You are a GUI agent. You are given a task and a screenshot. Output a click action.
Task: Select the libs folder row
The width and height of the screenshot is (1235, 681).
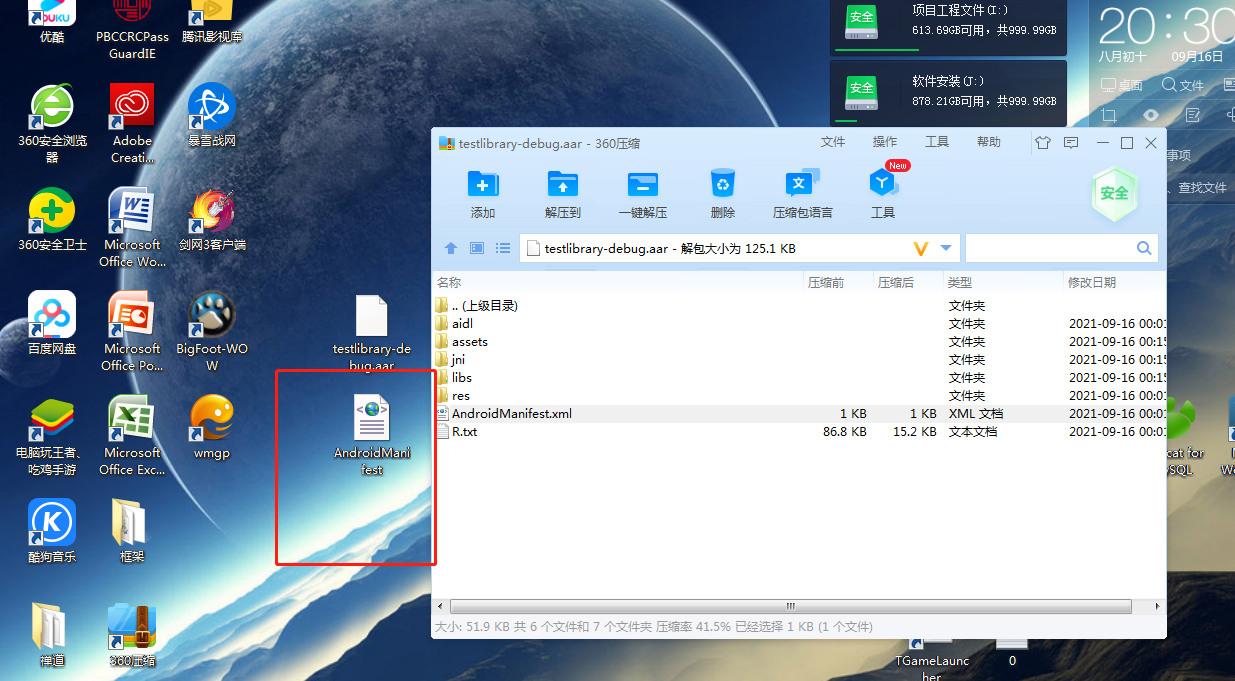(799, 378)
